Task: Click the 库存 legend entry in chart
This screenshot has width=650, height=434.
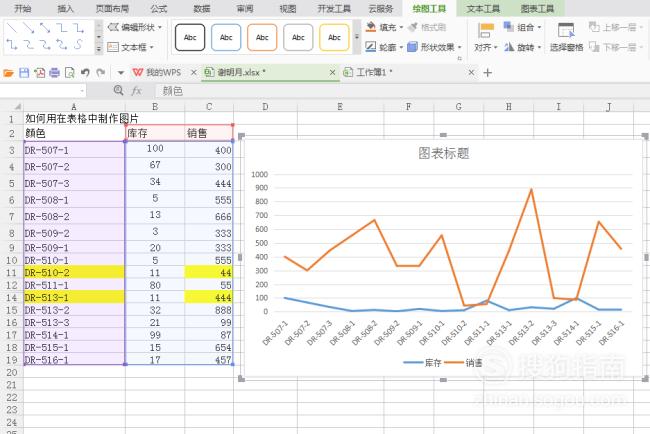Action: pos(422,363)
